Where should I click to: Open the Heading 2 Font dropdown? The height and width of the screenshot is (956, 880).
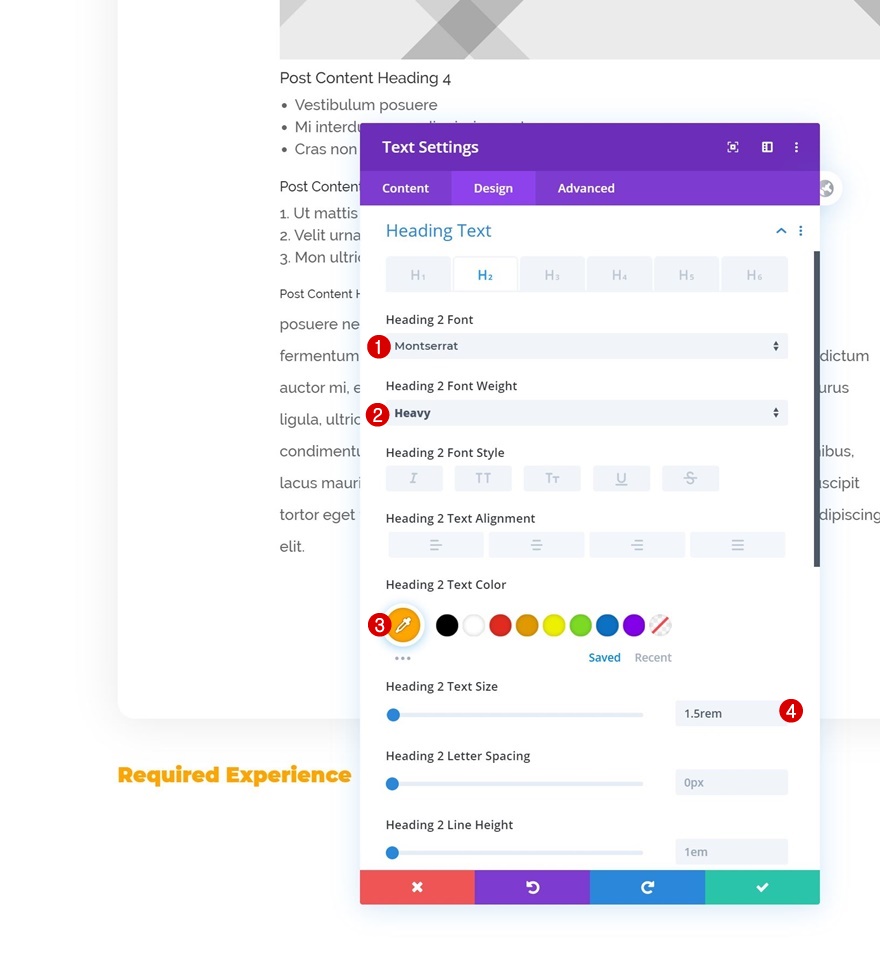coord(586,346)
